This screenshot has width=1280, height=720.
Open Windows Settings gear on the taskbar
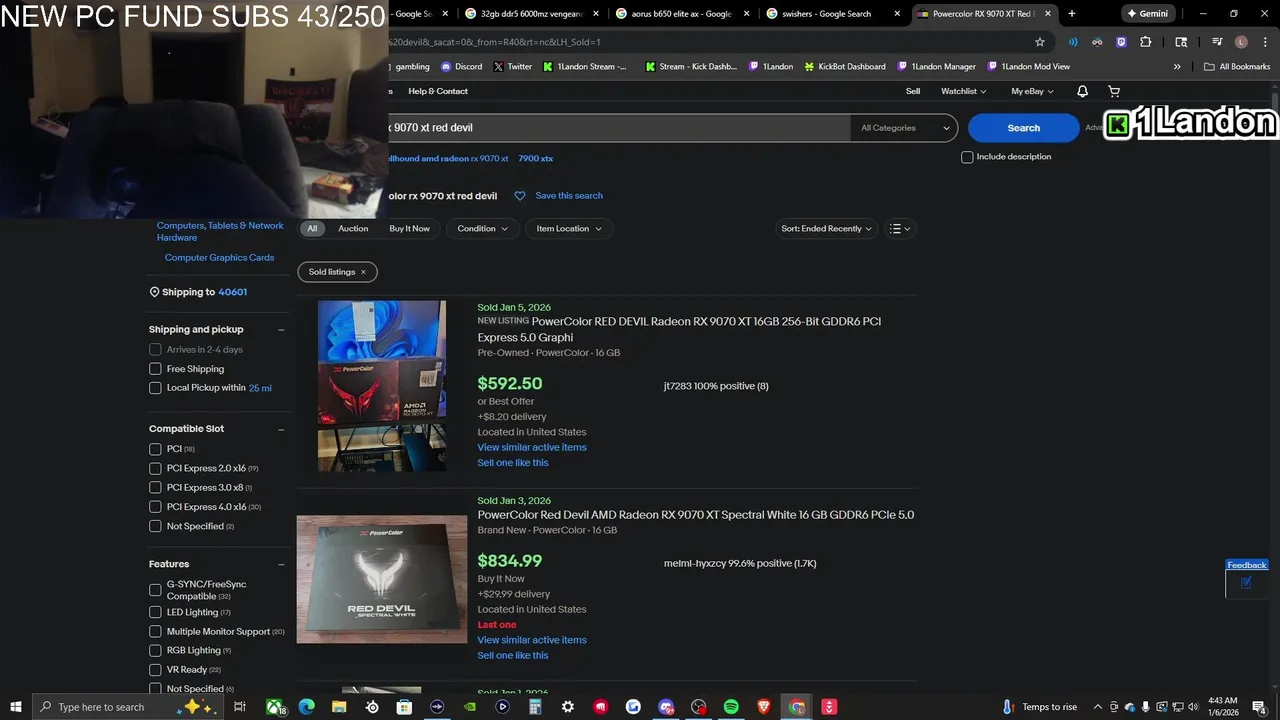click(568, 707)
